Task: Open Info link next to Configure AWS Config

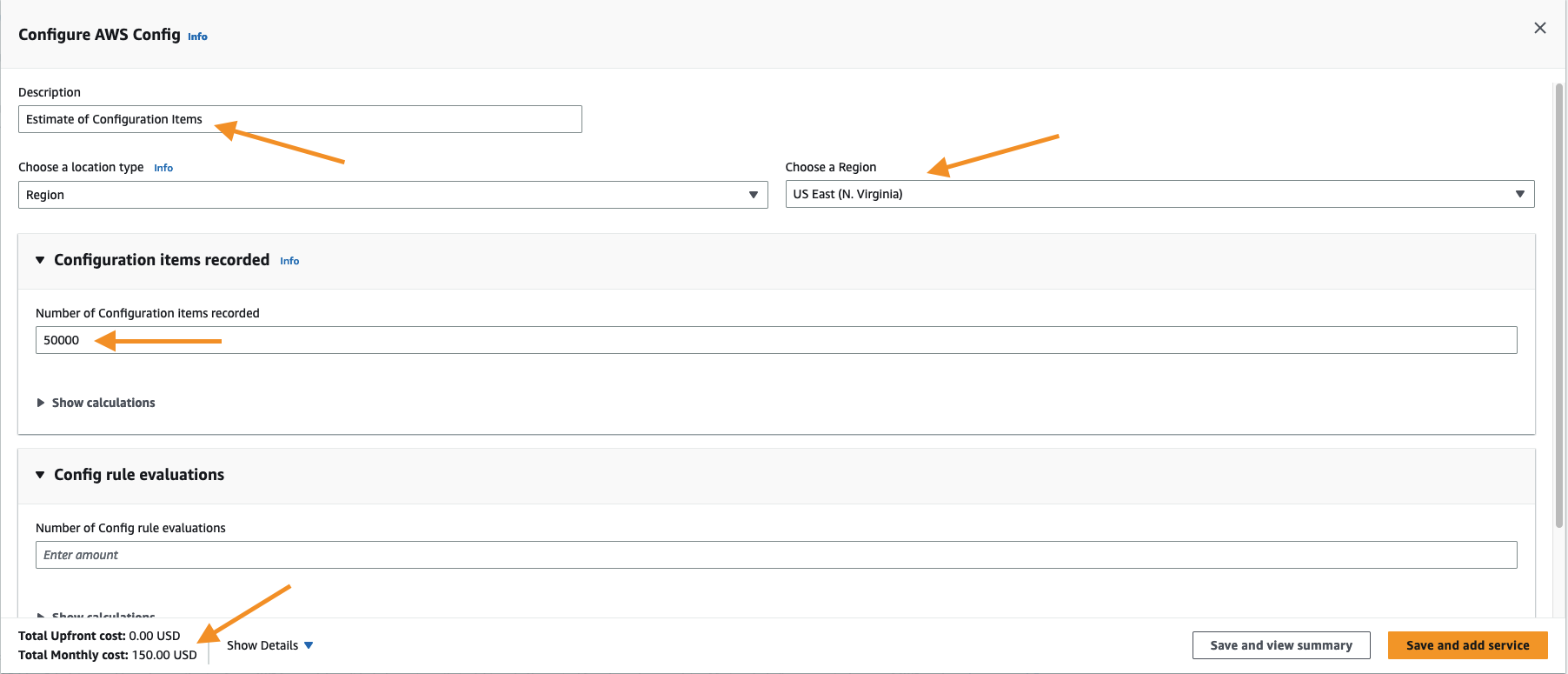Action: (x=197, y=37)
